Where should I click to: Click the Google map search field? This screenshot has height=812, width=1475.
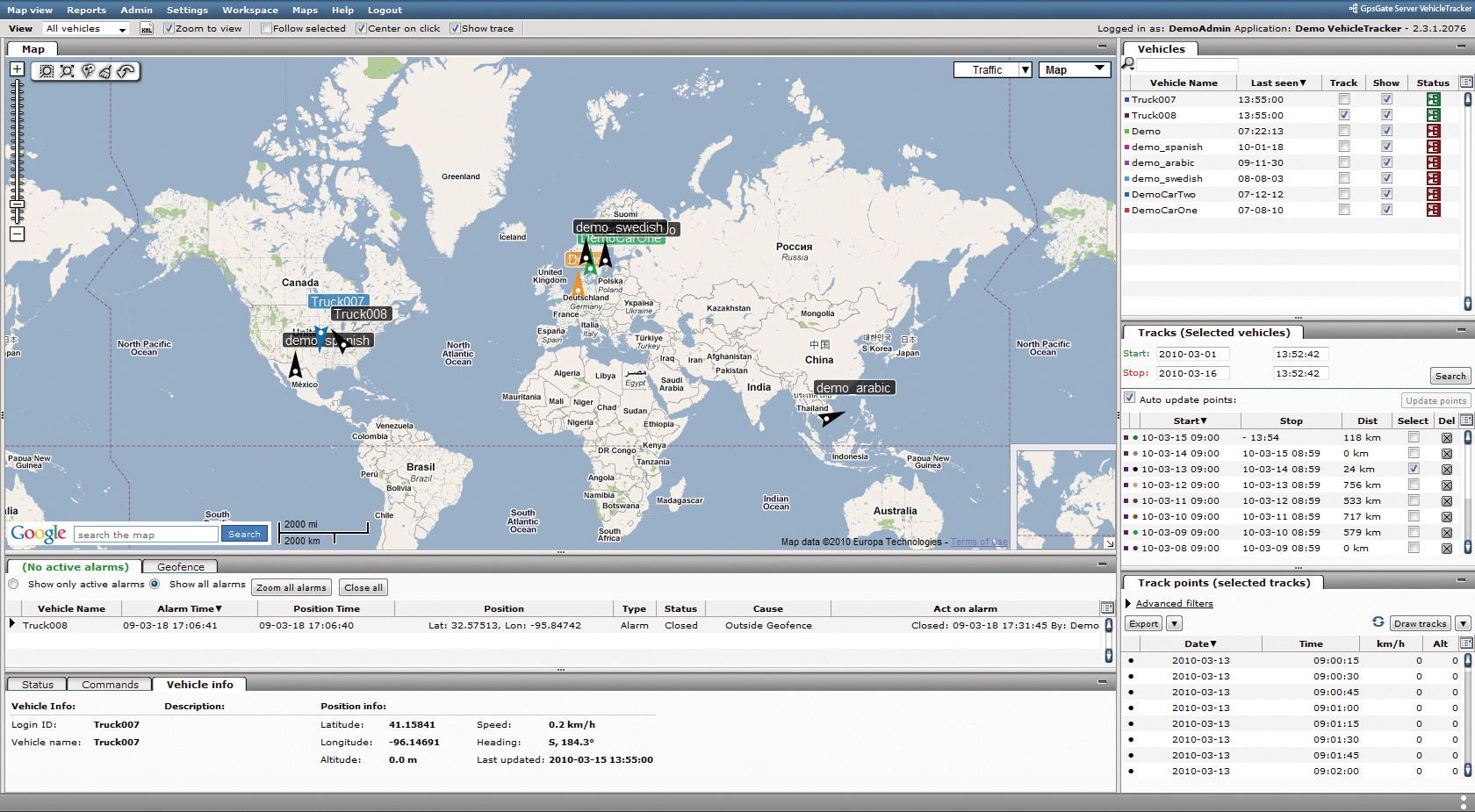coord(146,535)
